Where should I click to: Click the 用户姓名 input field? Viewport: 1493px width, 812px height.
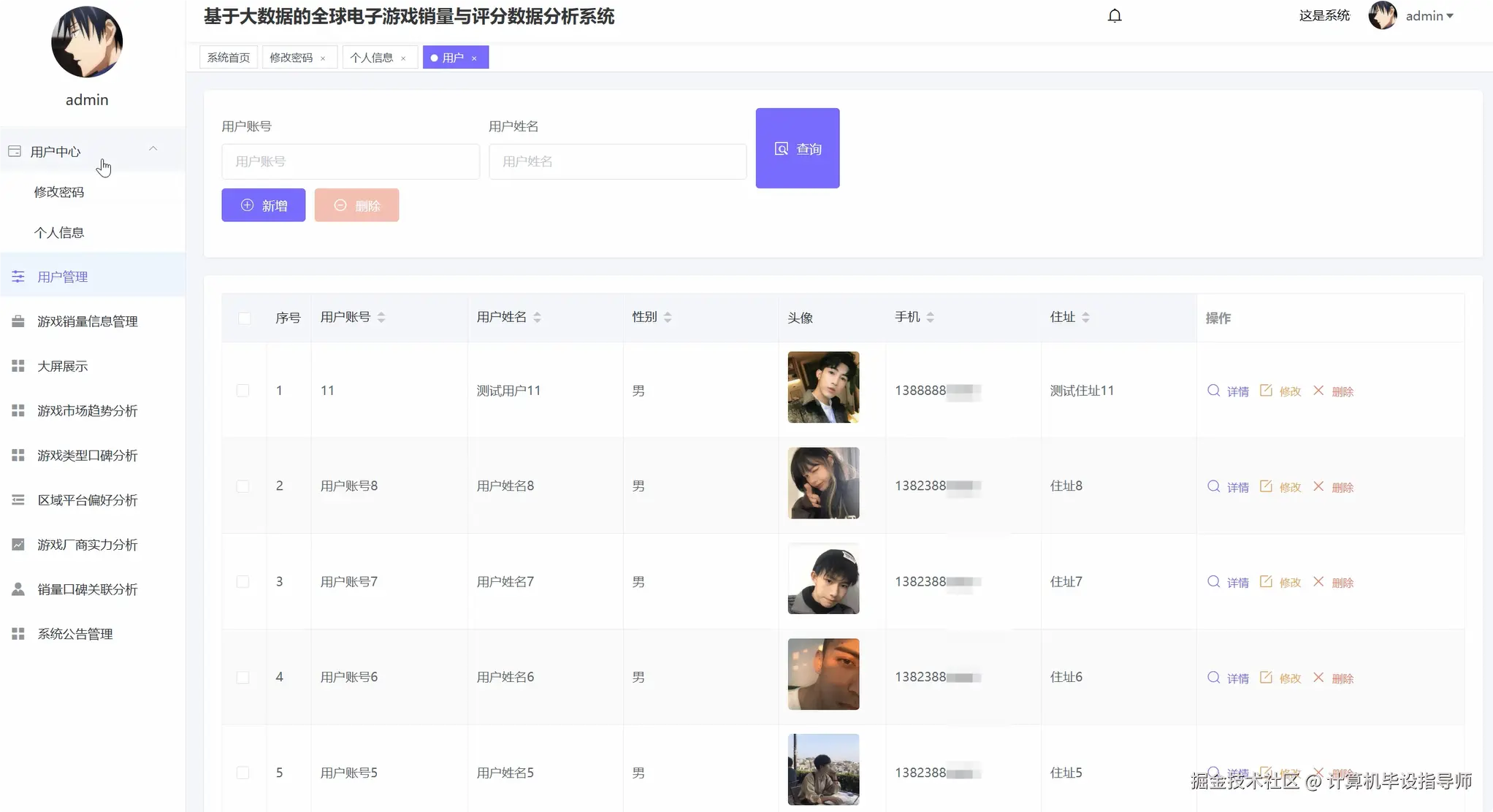pyautogui.click(x=617, y=161)
